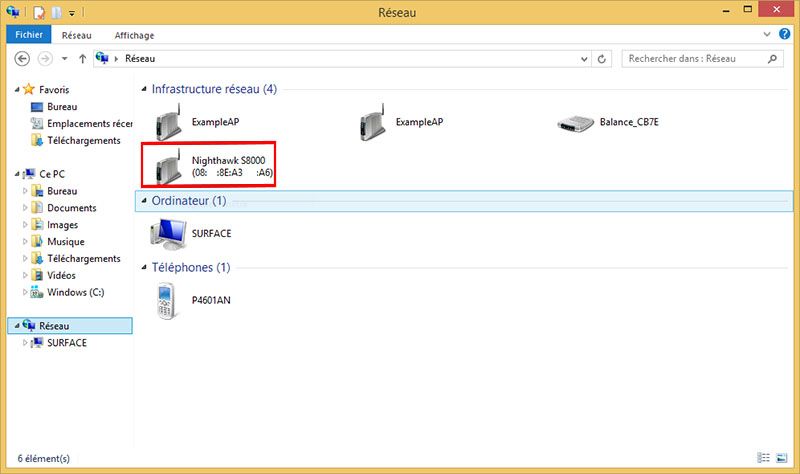The height and width of the screenshot is (474, 800).
Task: Open address bar history dropdown
Action: click(582, 59)
